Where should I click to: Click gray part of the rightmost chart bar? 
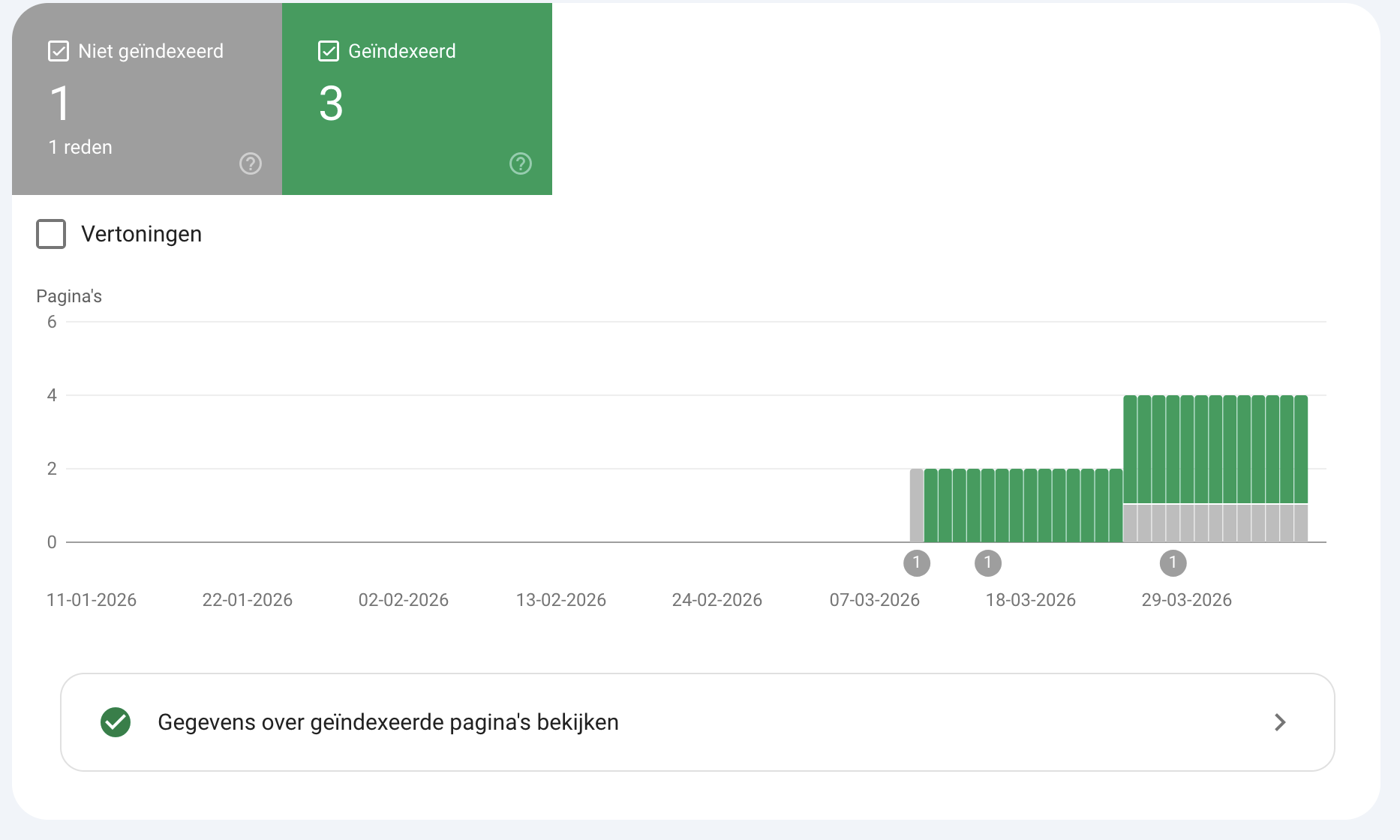click(x=1301, y=523)
